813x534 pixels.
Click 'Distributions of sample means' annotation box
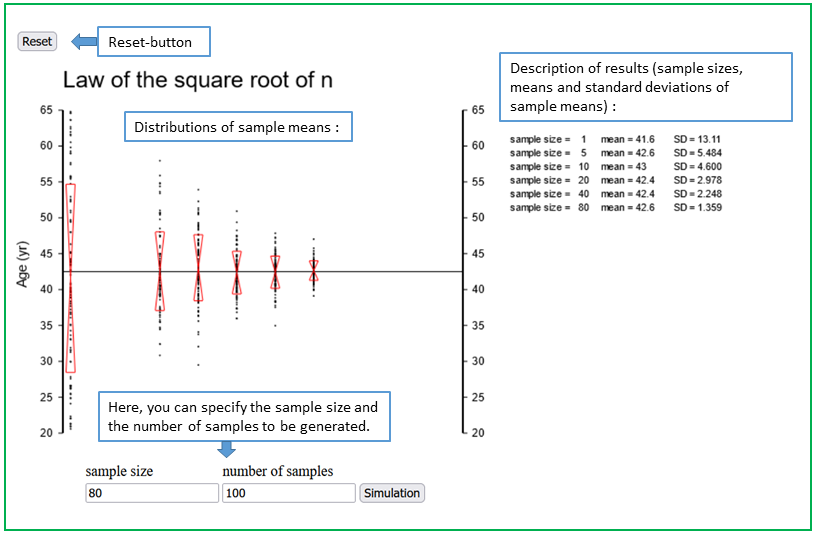click(239, 127)
